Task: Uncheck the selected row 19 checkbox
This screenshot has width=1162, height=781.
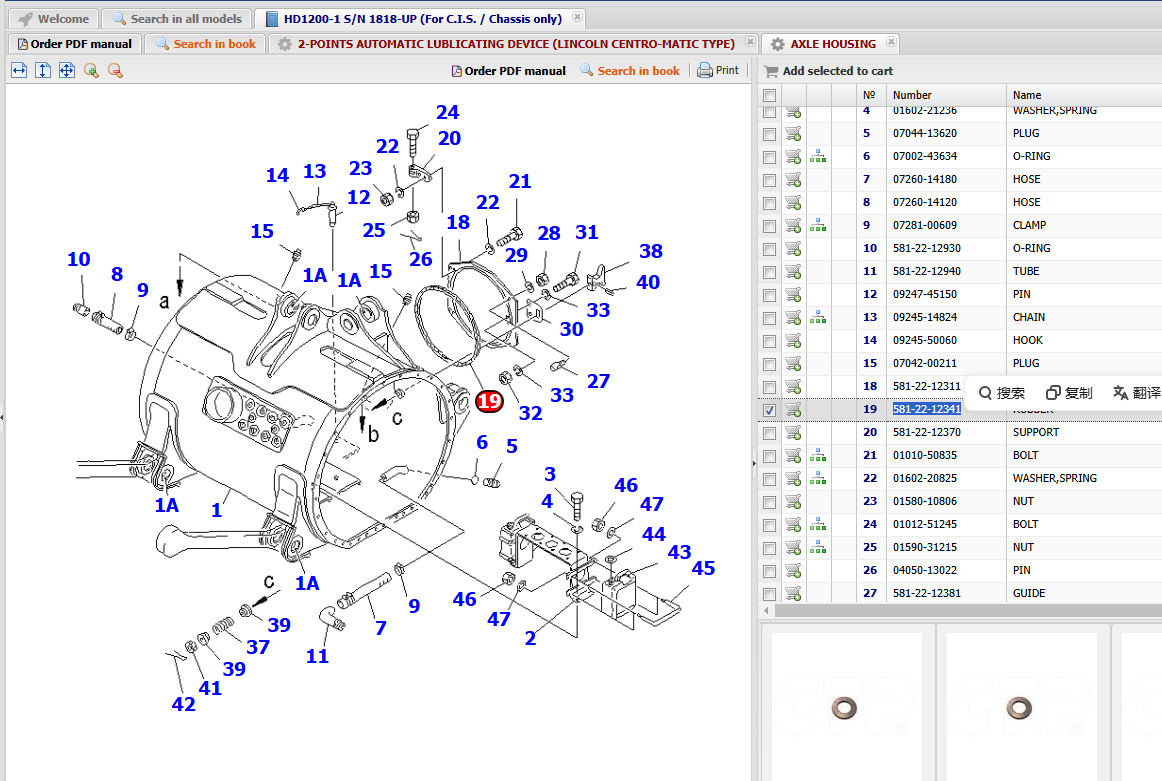Action: coord(769,410)
